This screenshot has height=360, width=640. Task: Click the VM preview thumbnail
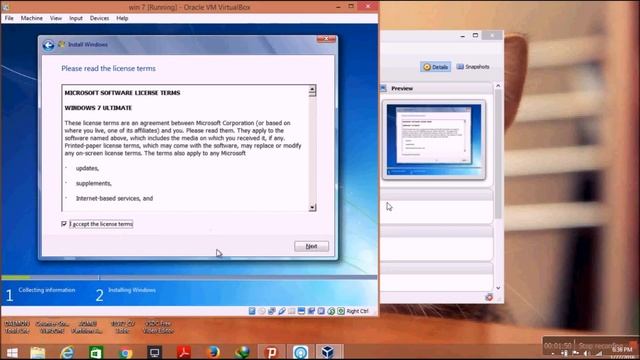coord(434,140)
